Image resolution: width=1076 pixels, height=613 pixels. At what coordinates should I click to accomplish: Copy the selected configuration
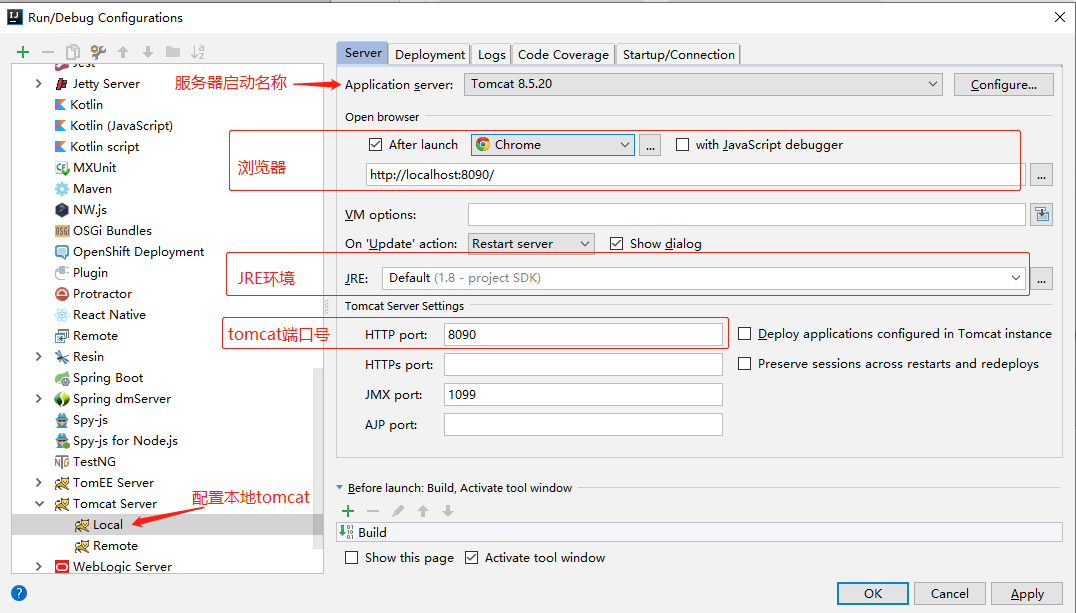73,52
